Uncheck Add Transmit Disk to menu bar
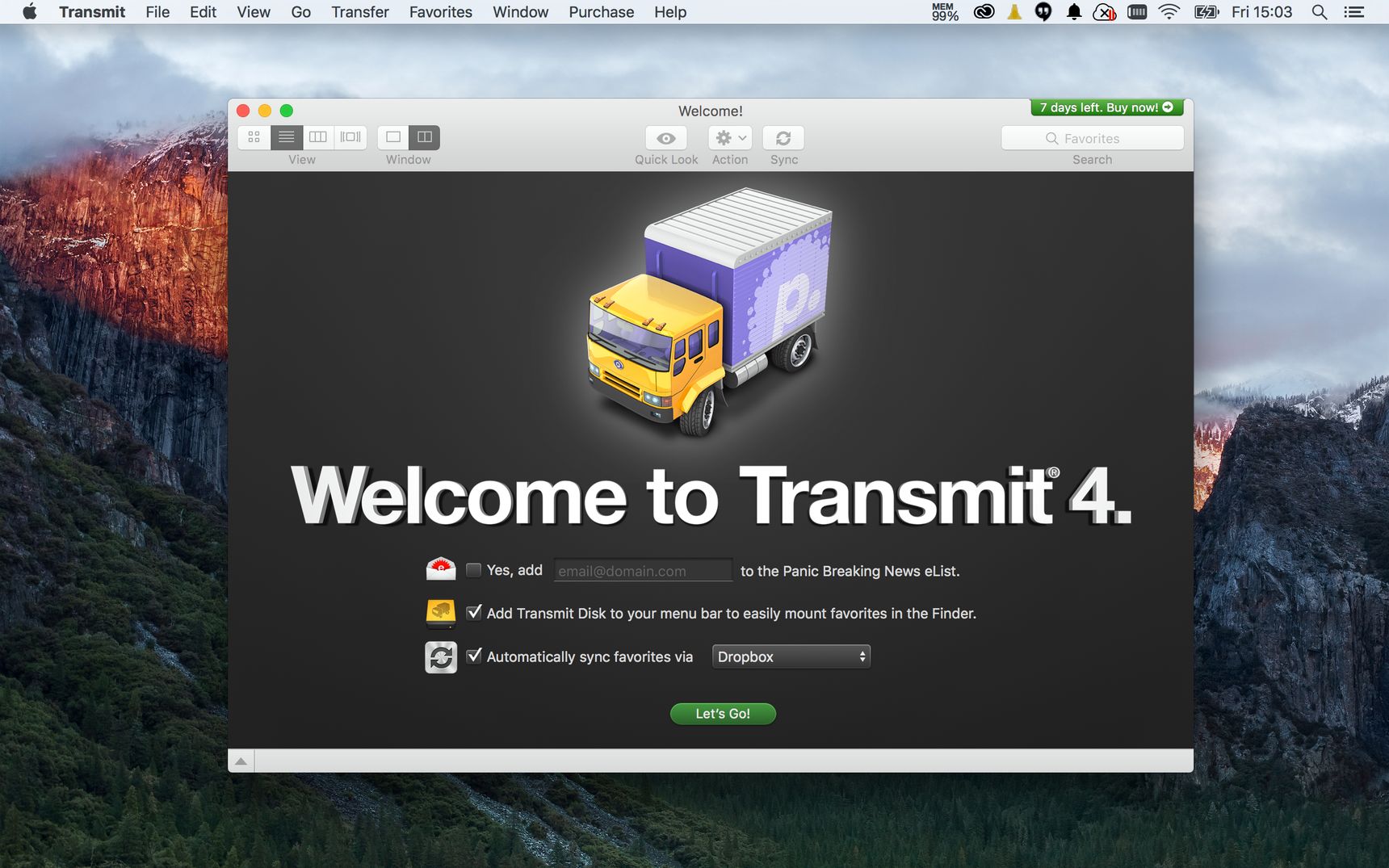The width and height of the screenshot is (1389, 868). pos(474,612)
